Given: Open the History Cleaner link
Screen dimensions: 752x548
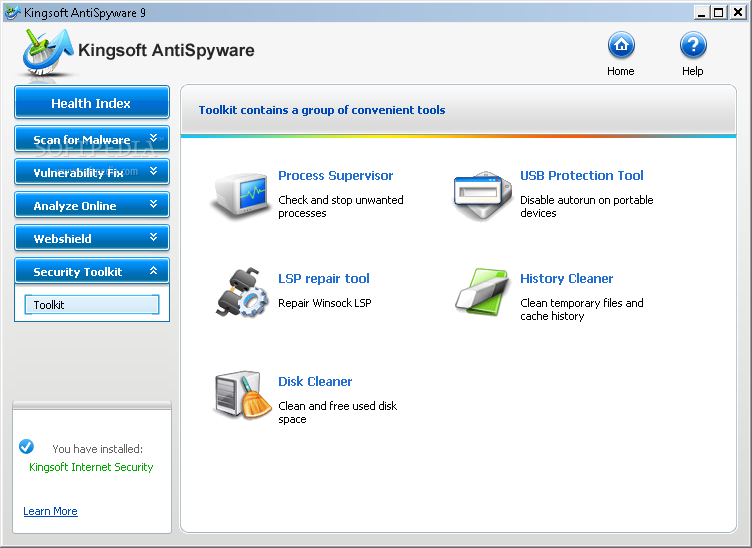Looking at the screenshot, I should (566, 279).
